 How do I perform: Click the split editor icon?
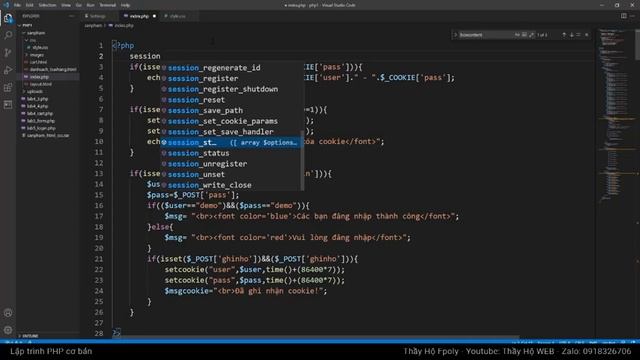[x=624, y=16]
